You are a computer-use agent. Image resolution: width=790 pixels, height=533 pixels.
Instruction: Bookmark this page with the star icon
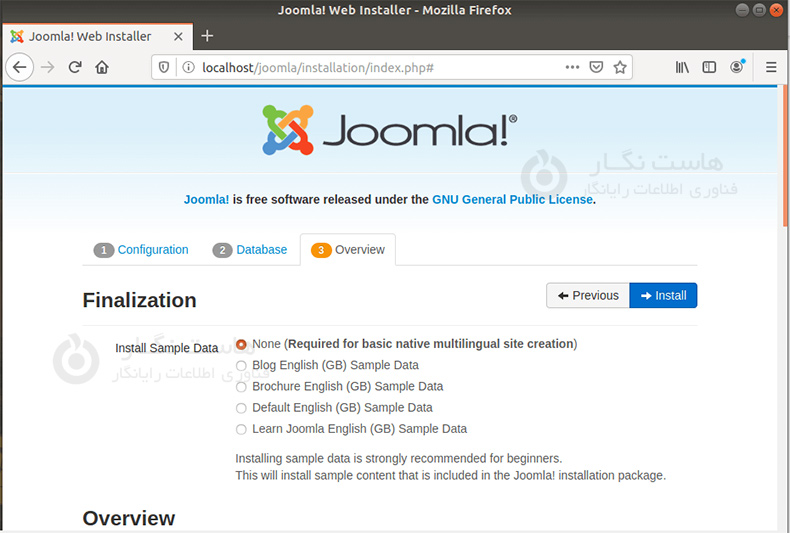620,67
